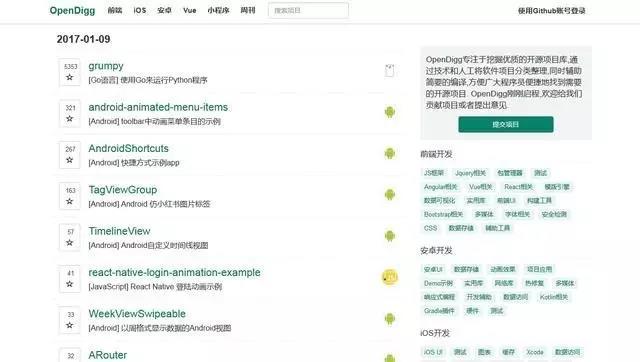Select the Xcode tag

pos(535,352)
